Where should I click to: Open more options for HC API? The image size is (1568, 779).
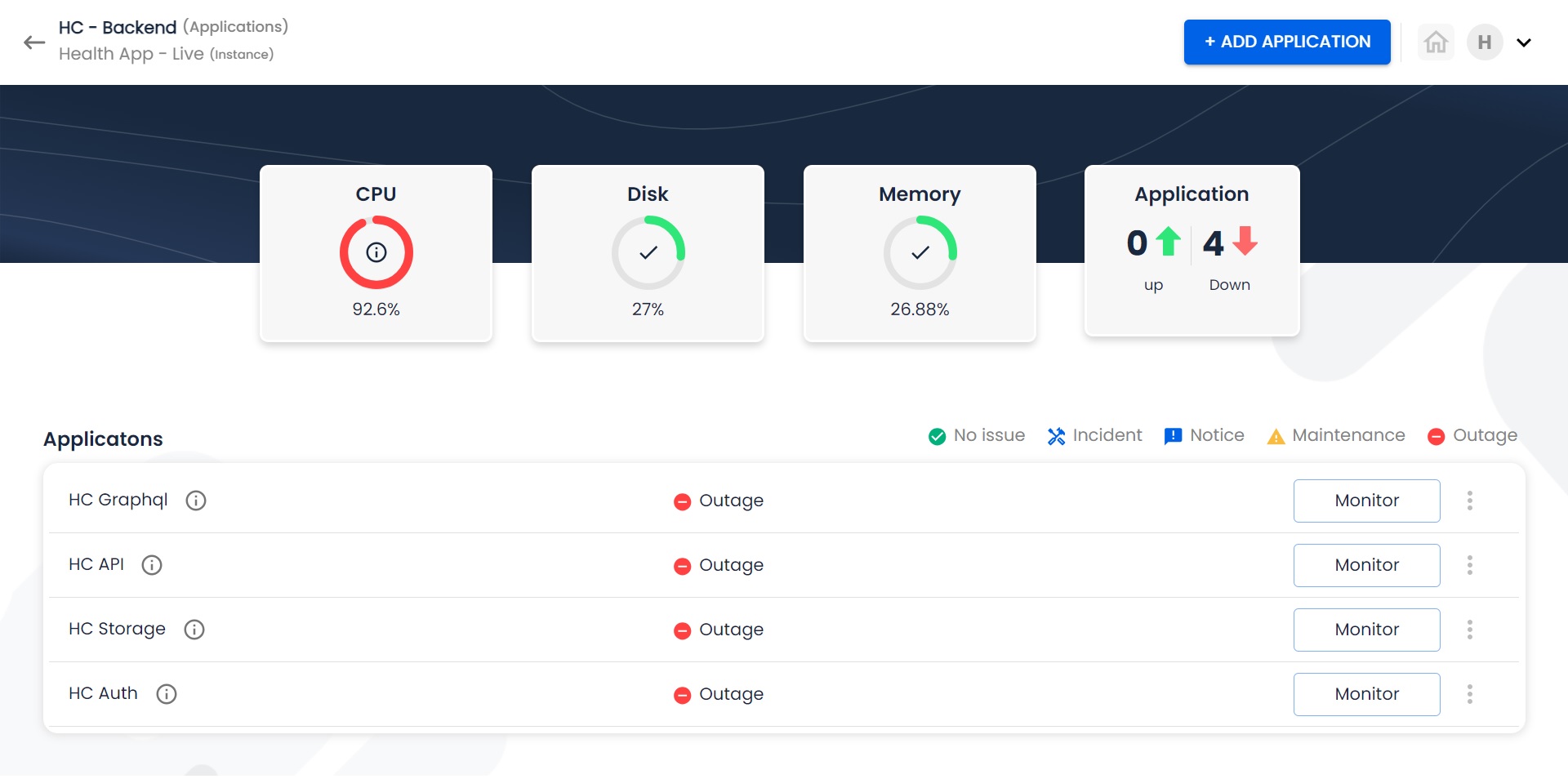1469,565
